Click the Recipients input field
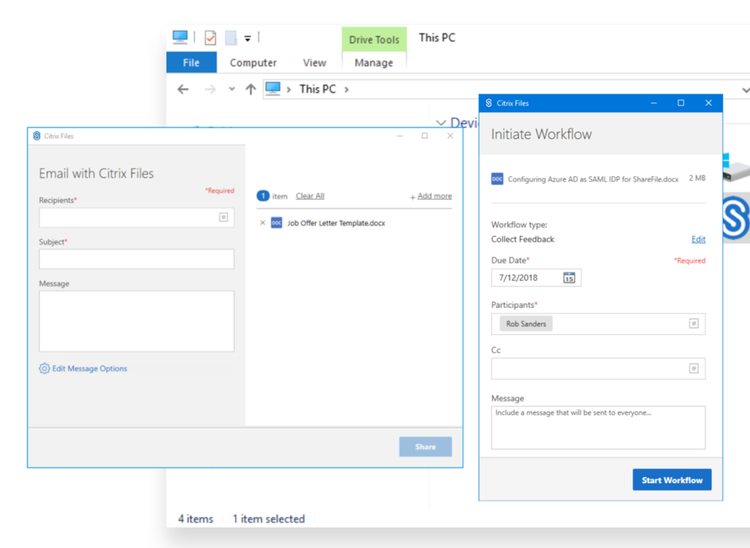This screenshot has width=750, height=548. tap(136, 218)
